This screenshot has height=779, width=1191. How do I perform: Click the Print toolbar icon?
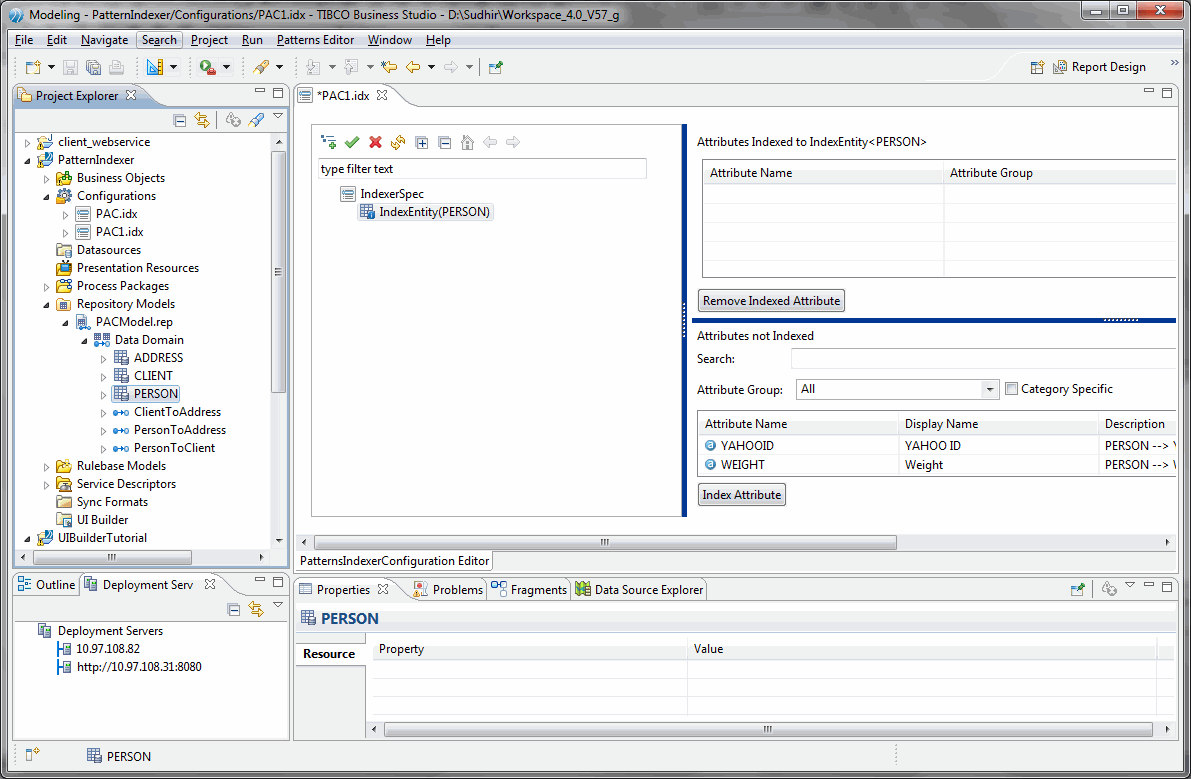[116, 67]
